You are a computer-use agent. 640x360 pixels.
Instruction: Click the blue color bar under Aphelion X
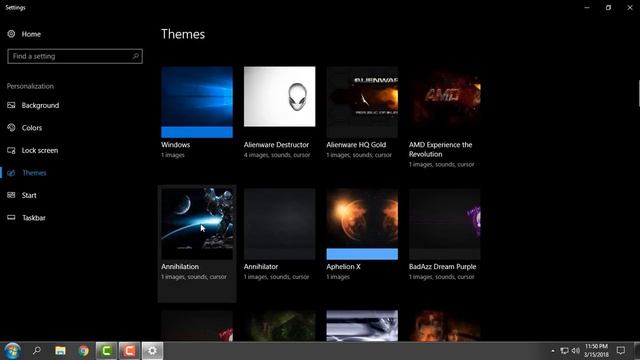362,254
